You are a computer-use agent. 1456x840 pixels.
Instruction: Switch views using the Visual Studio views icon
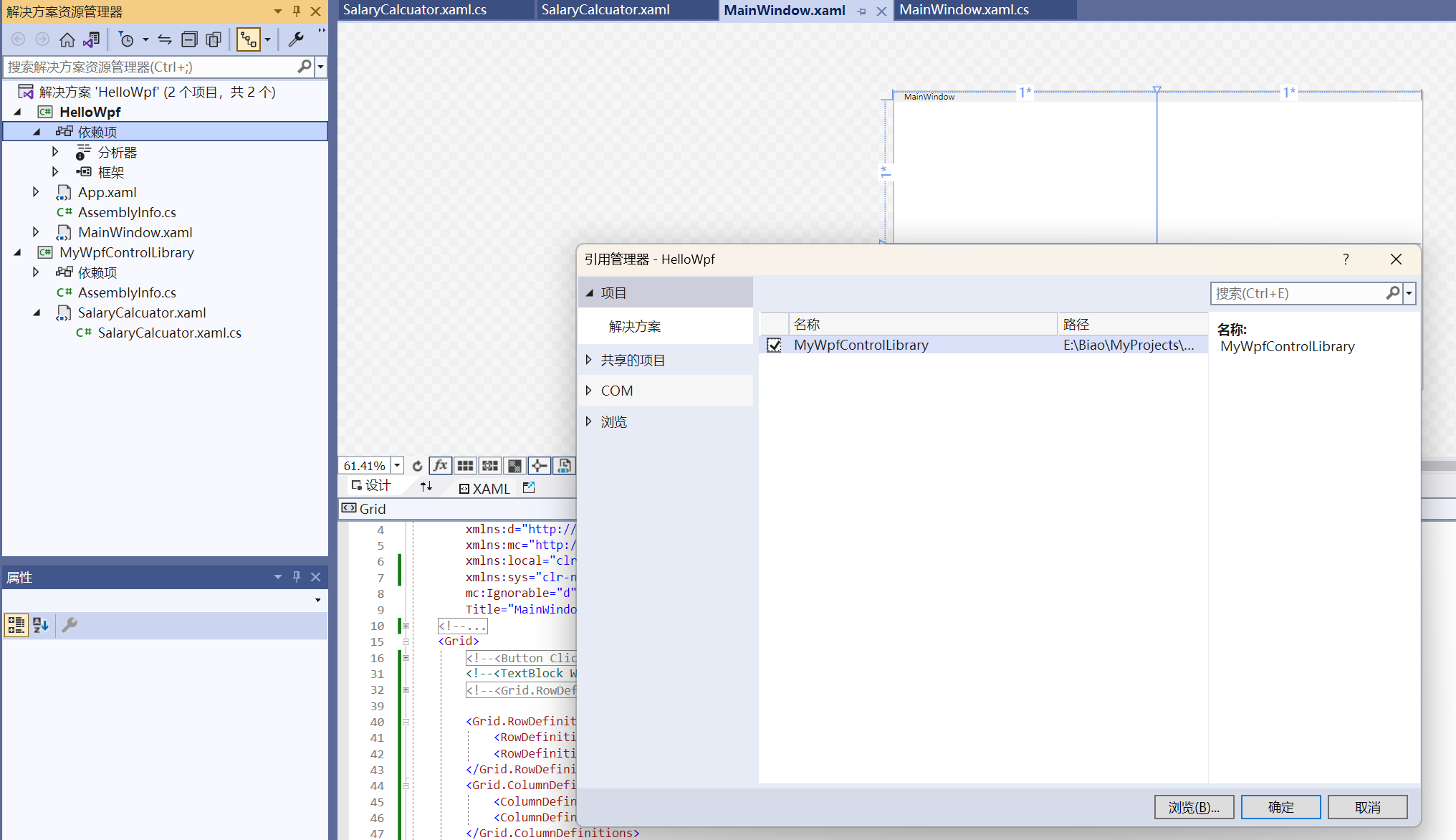click(92, 39)
